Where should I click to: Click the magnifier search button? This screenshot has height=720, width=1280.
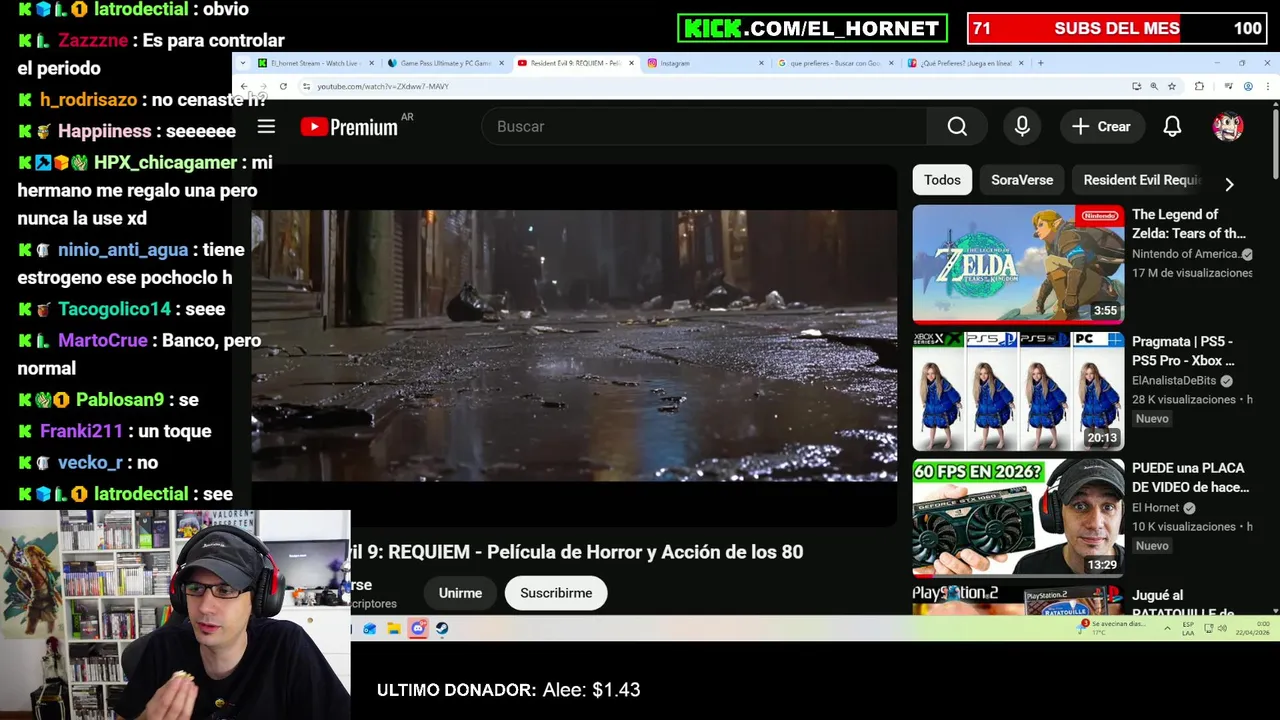957,127
